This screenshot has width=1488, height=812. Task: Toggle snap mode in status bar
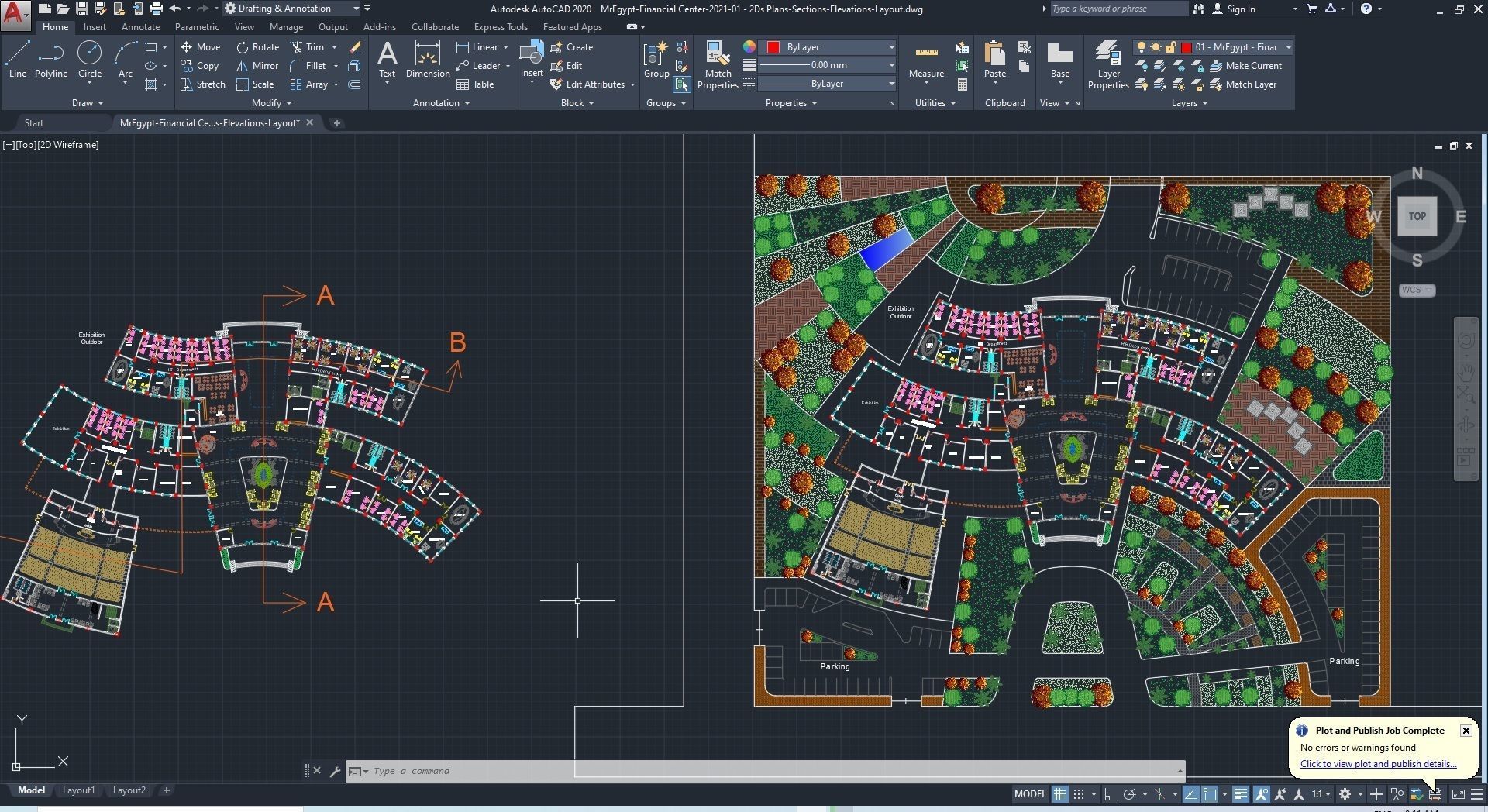[x=1078, y=794]
